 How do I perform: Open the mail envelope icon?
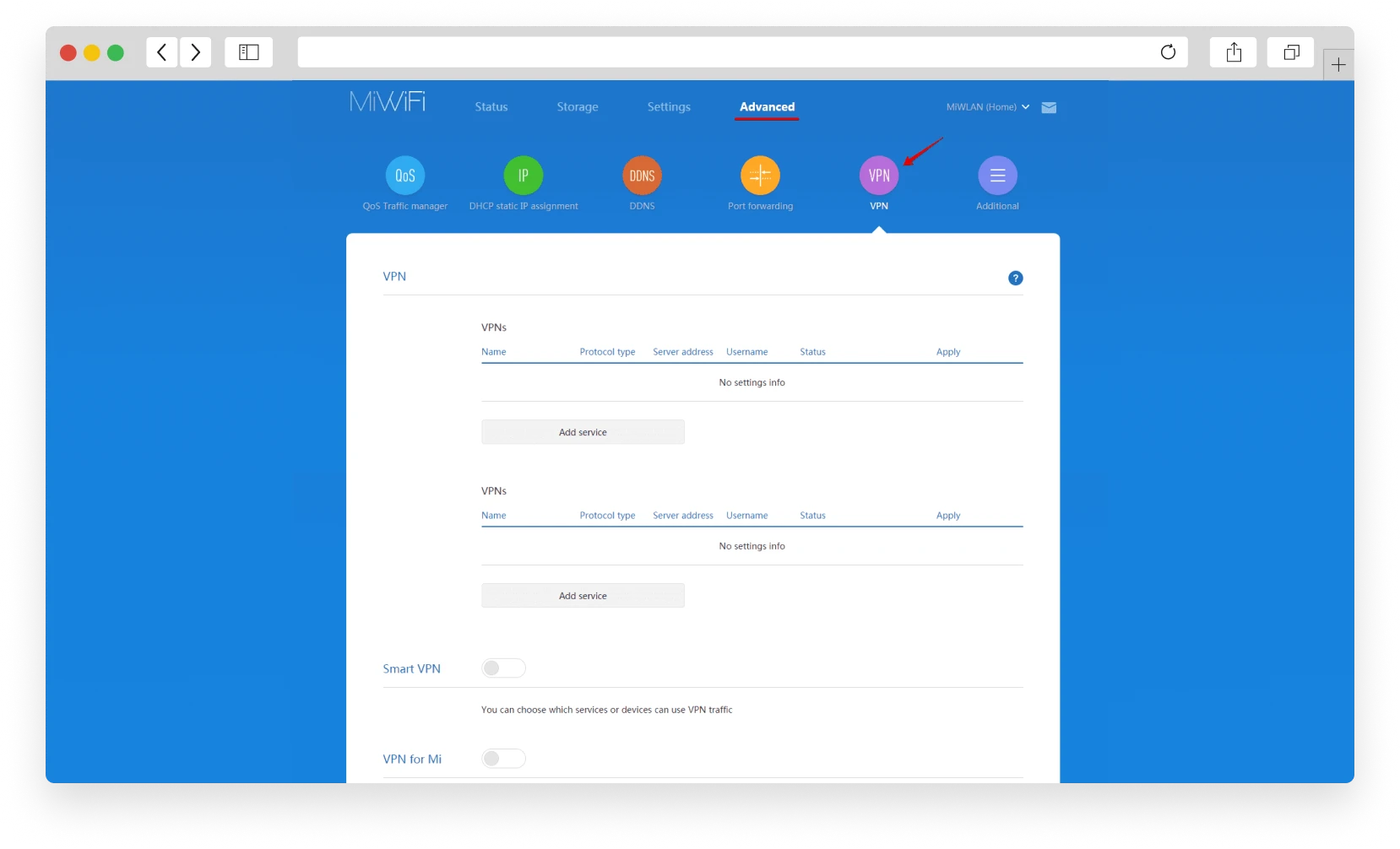click(x=1049, y=108)
